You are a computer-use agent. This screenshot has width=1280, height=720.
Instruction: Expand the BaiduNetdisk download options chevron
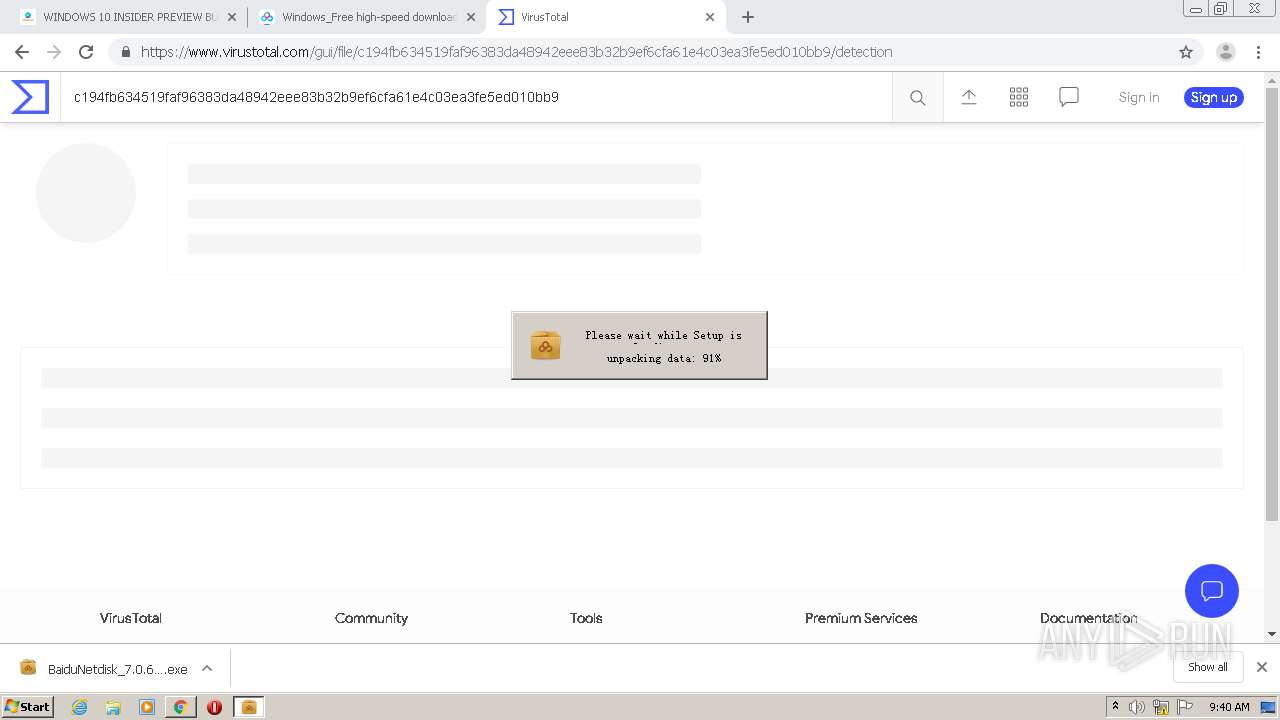(207, 668)
